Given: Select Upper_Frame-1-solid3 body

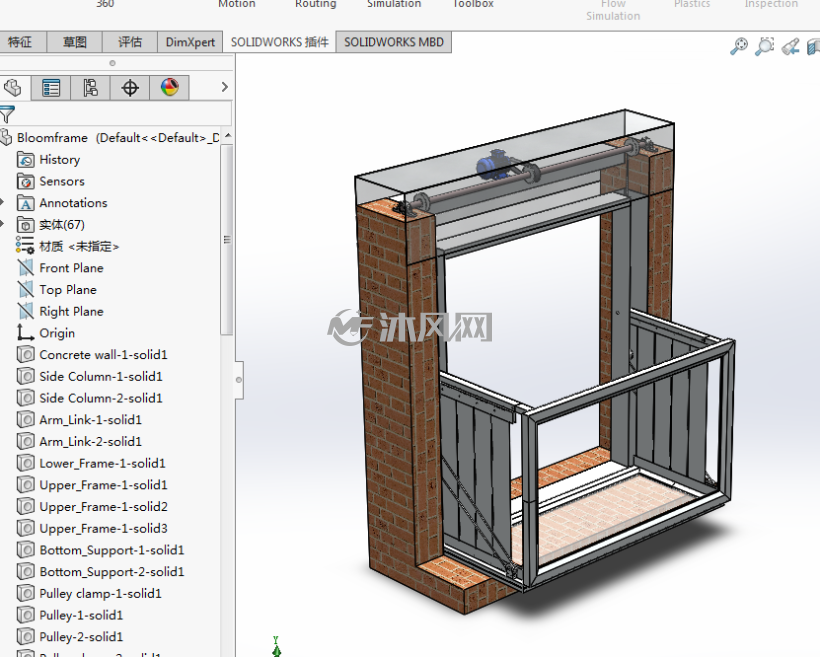Looking at the screenshot, I should click(93, 528).
